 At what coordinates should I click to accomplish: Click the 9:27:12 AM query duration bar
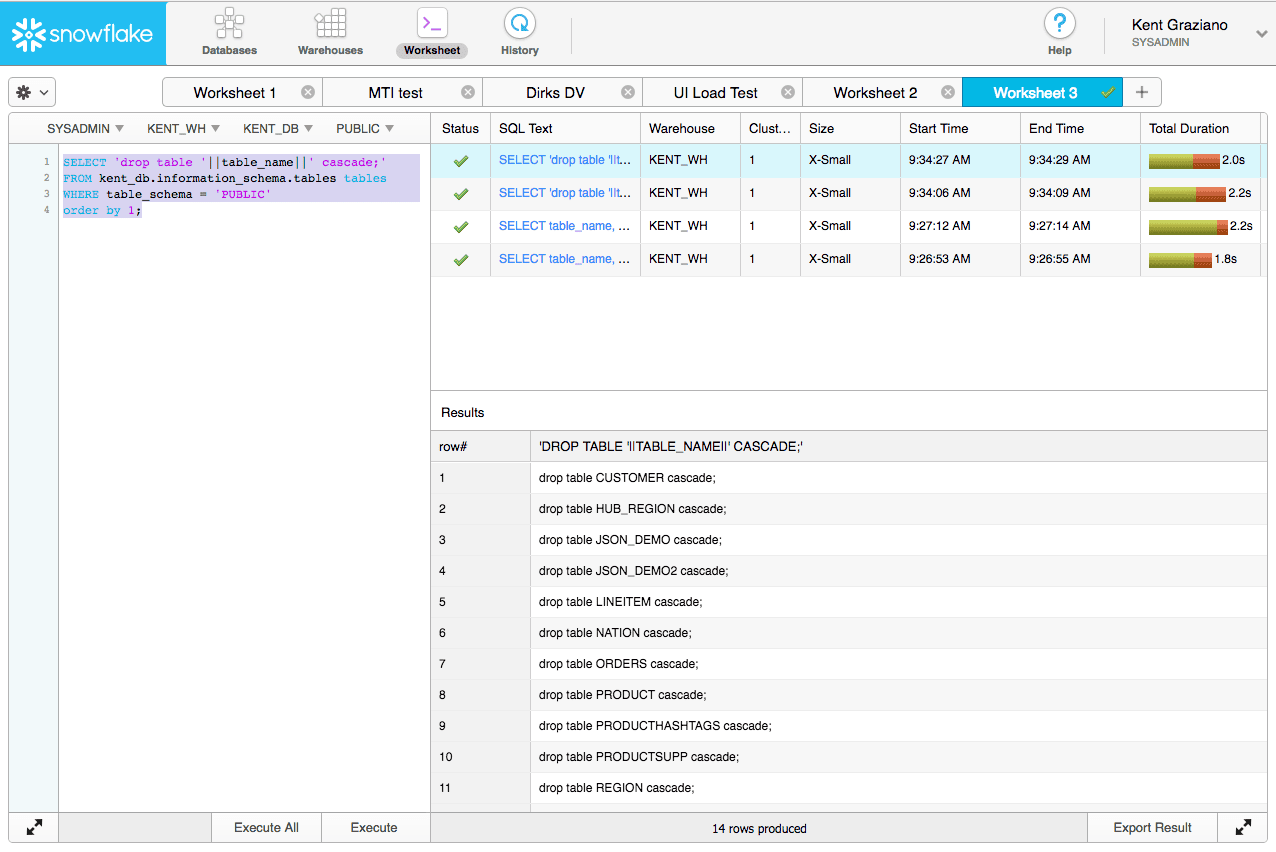pyautogui.click(x=1188, y=226)
